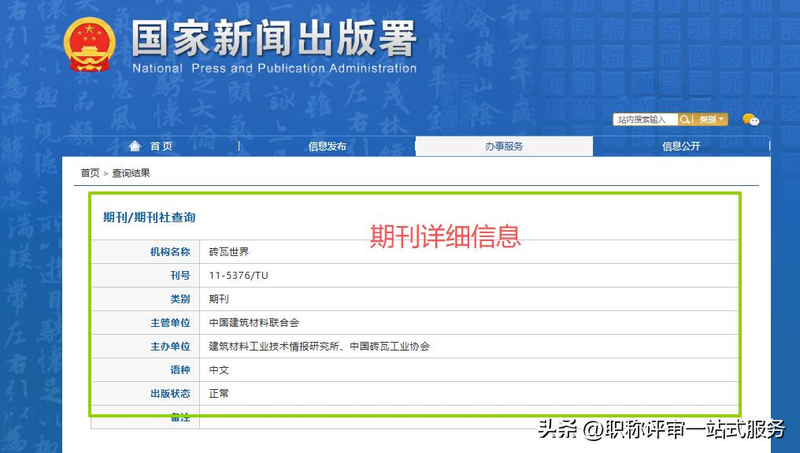Open the 信息公开 navigation tab
Screen dimensions: 800x453
tap(681, 146)
